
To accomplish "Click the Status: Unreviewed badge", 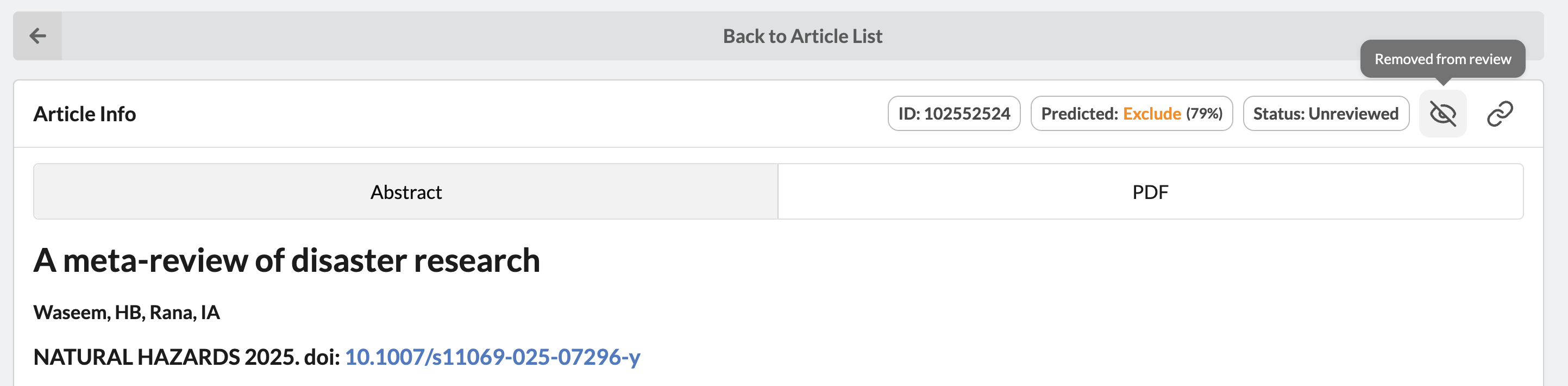I will [1325, 114].
